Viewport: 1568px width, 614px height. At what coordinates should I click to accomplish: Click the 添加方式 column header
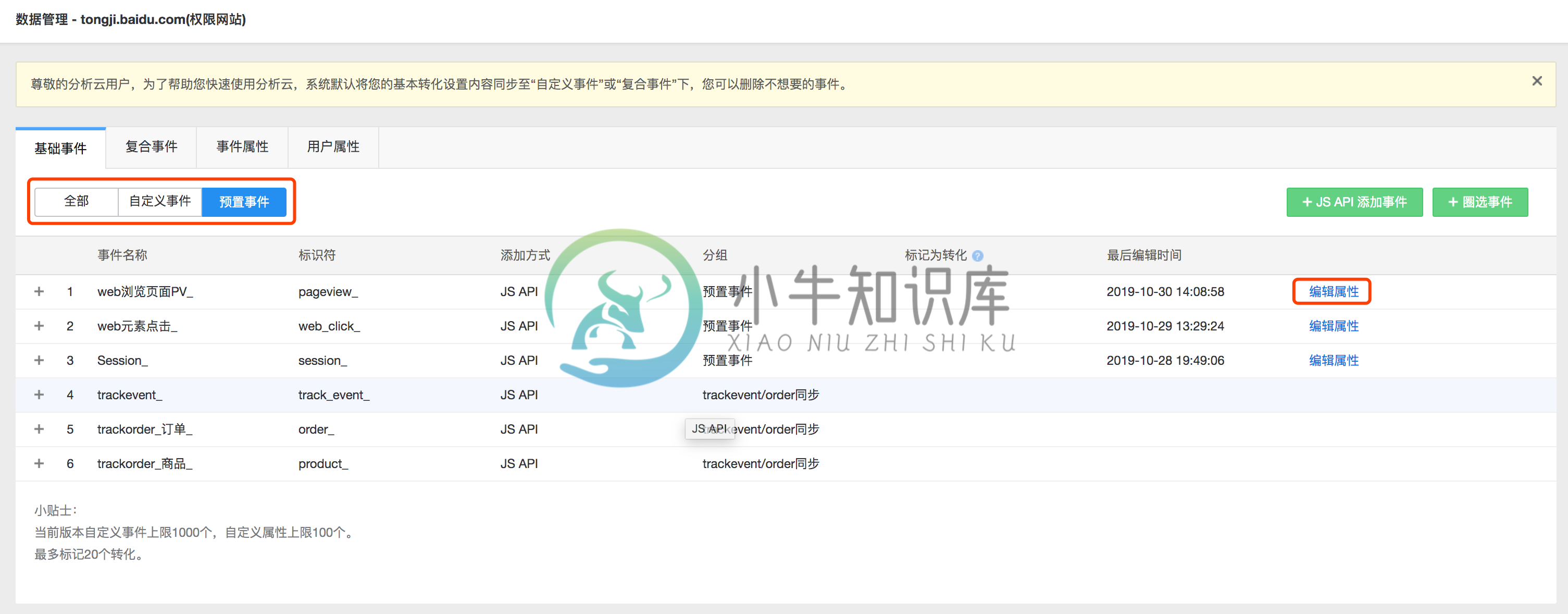(x=525, y=255)
